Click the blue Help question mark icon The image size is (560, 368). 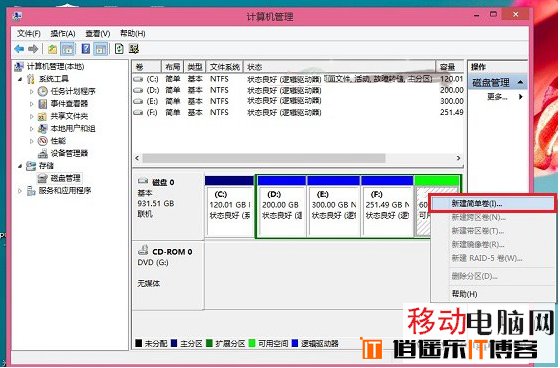86,49
